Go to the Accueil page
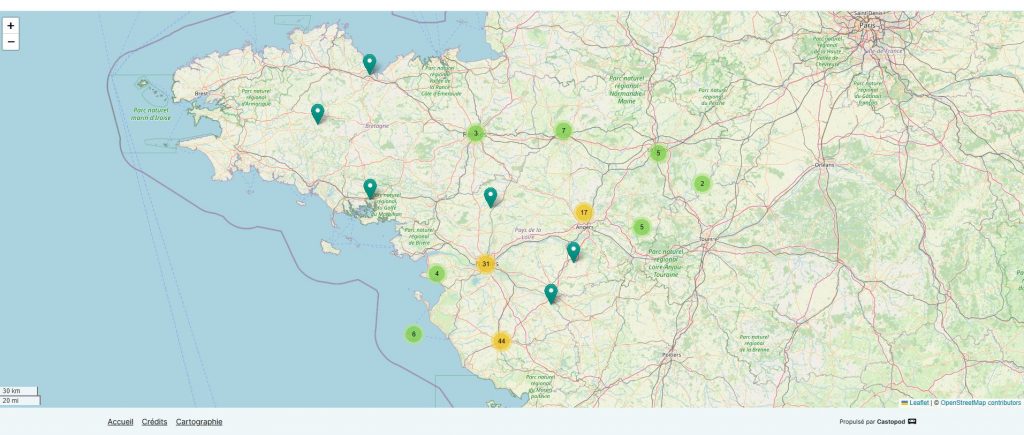 (x=120, y=422)
